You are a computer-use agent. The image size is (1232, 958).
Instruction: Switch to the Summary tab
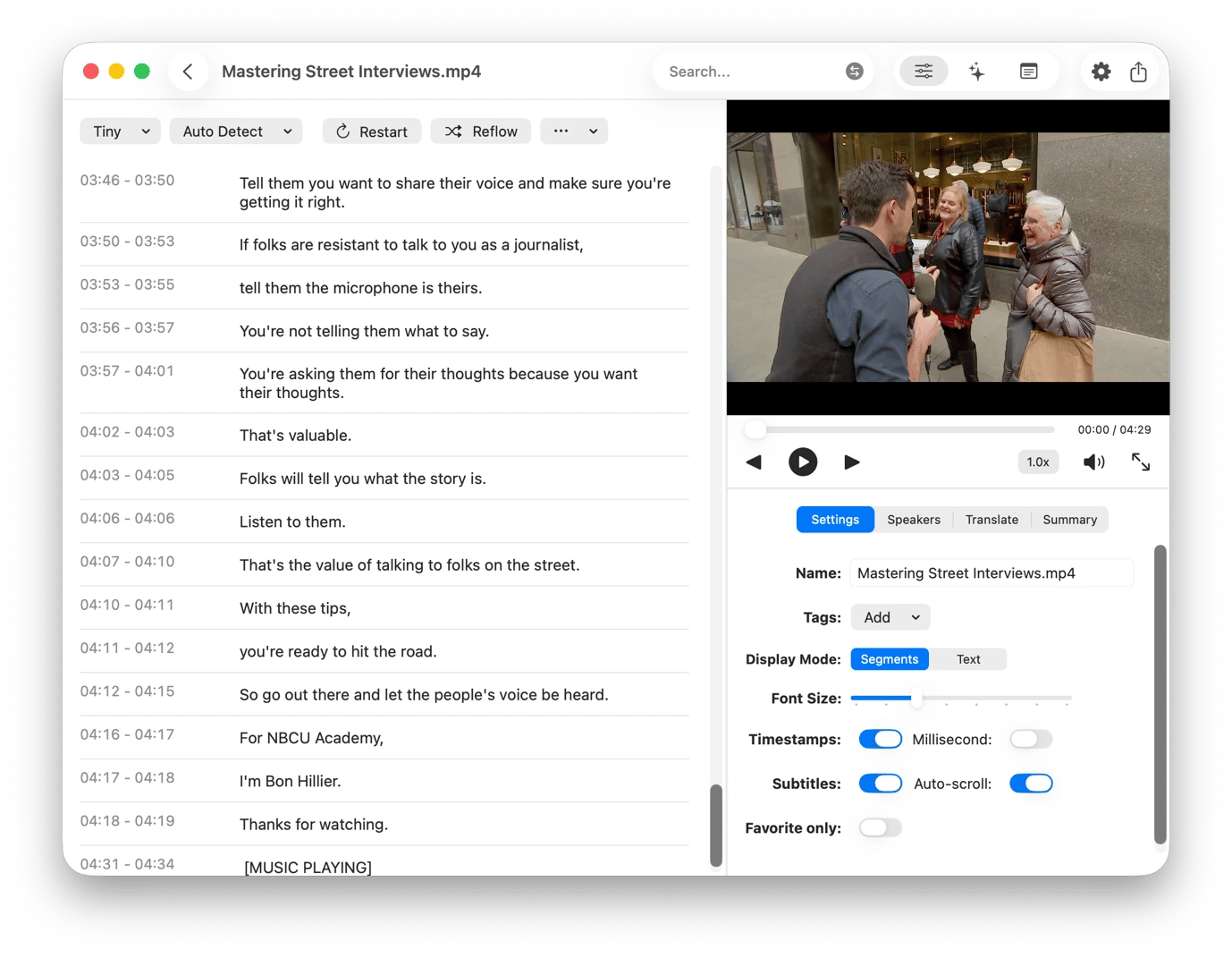tap(1069, 520)
